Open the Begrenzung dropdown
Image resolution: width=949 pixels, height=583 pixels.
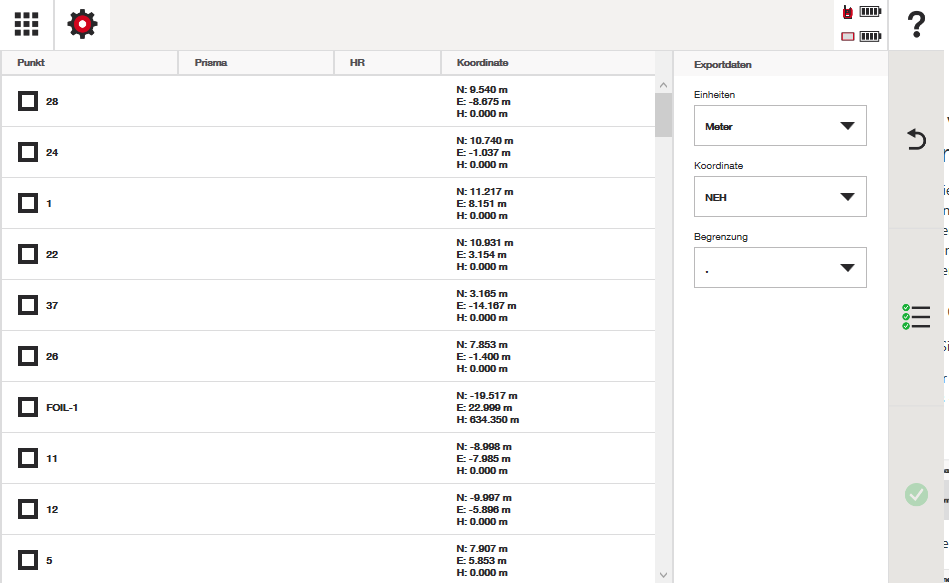pyautogui.click(x=780, y=268)
